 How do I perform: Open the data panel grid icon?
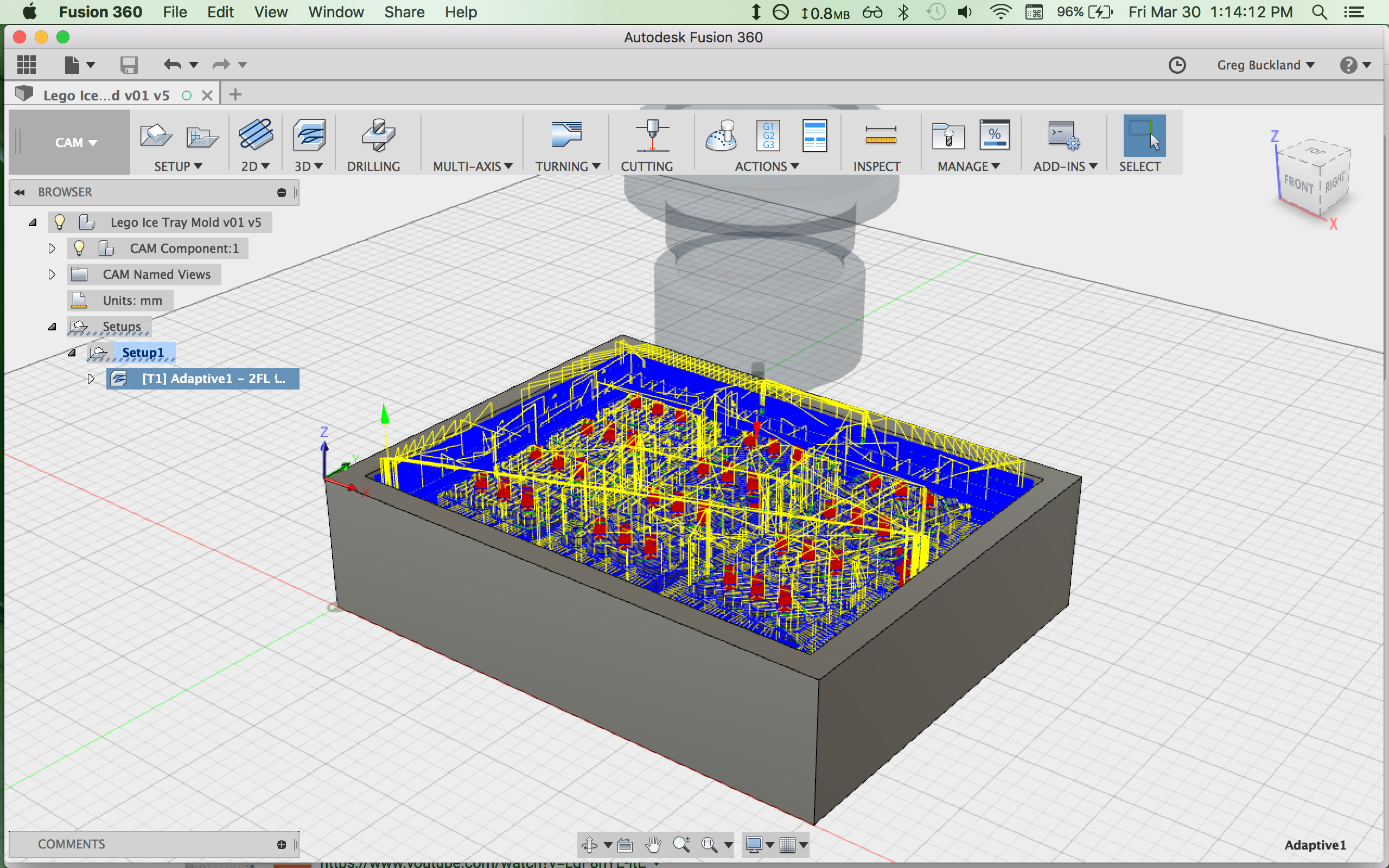(27, 65)
